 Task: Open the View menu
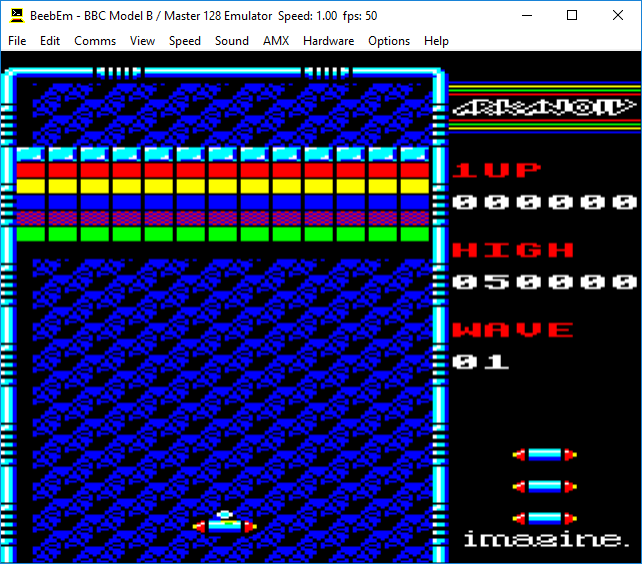(x=142, y=41)
